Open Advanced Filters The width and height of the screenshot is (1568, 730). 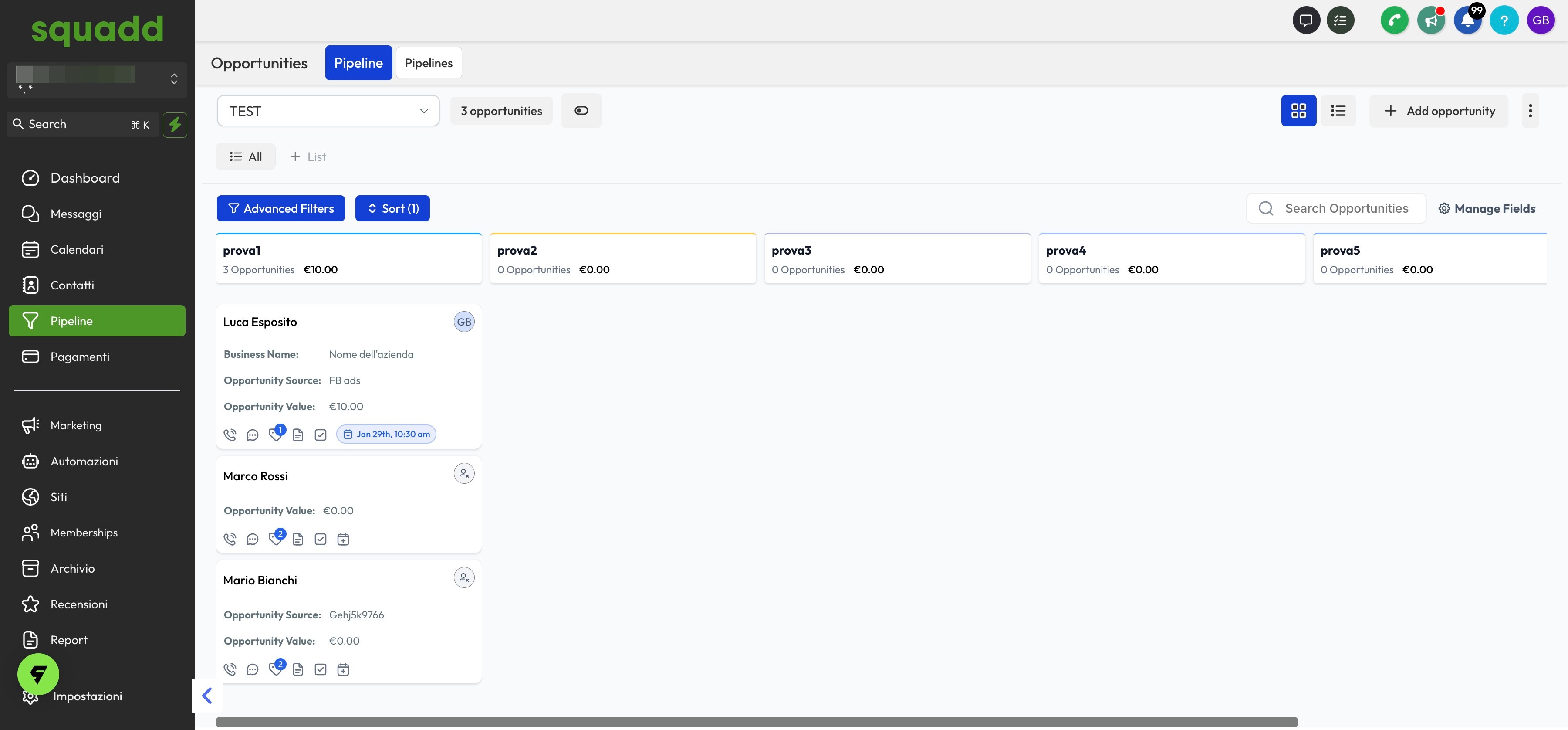[x=280, y=209]
